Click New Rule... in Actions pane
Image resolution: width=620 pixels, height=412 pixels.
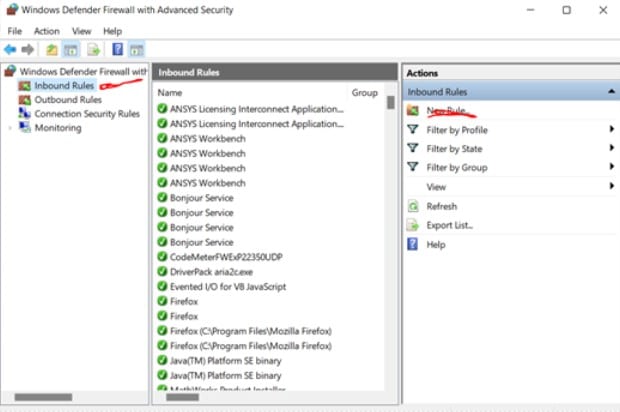tap(446, 111)
